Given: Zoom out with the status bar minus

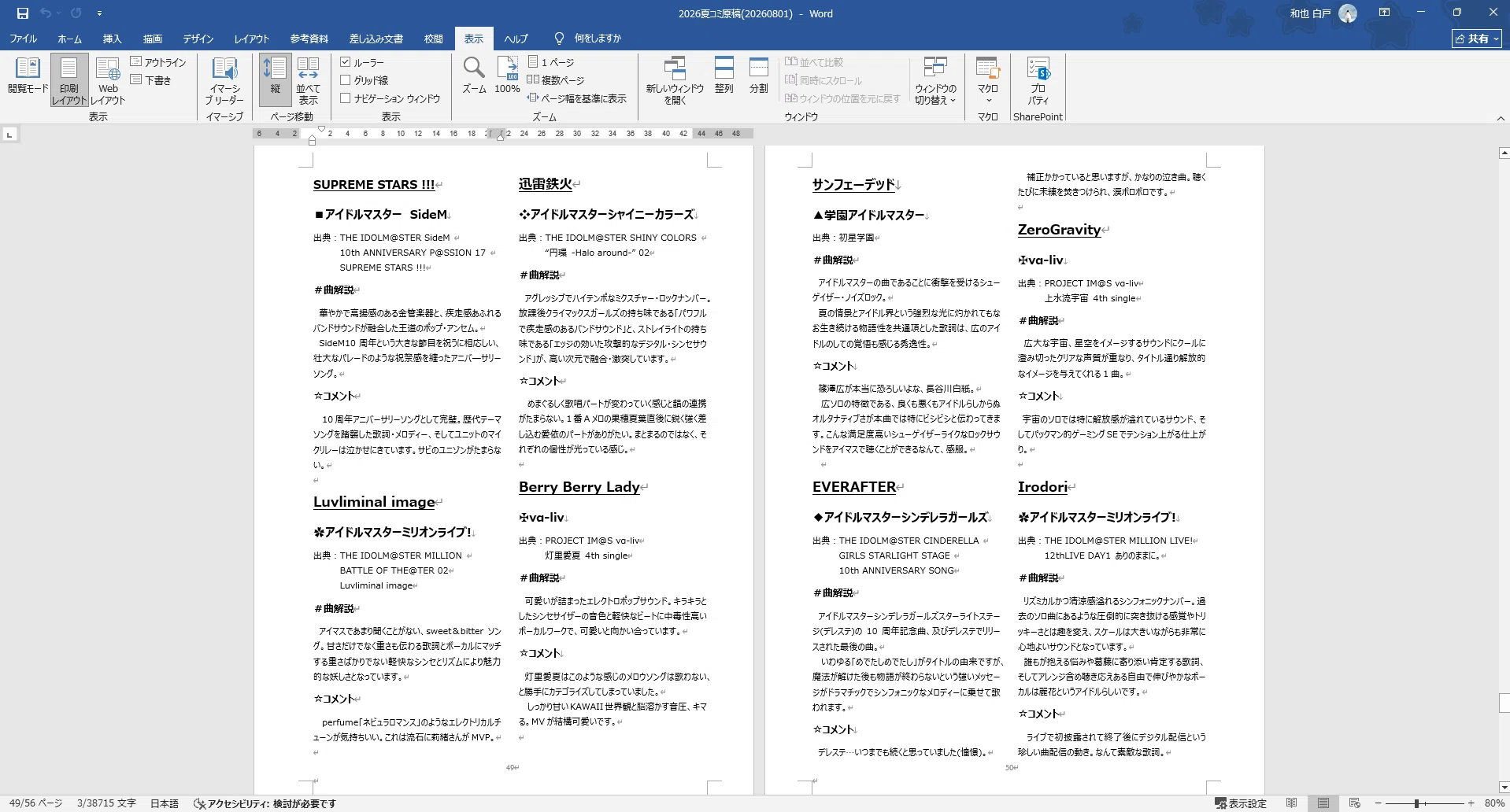Looking at the screenshot, I should click(1378, 803).
